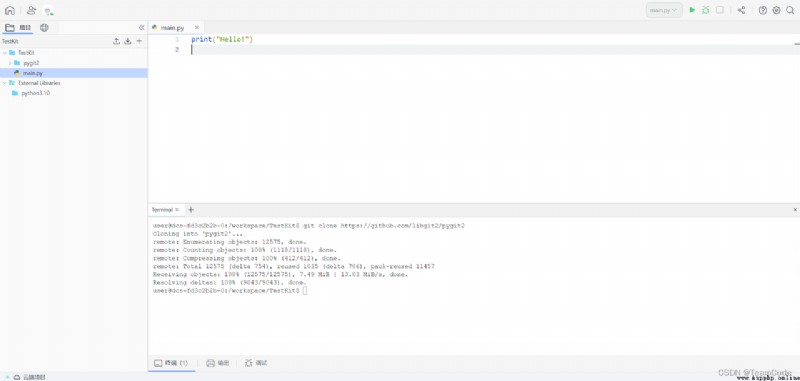
Task: Click the line number 1 in gutter
Action: 177,39
